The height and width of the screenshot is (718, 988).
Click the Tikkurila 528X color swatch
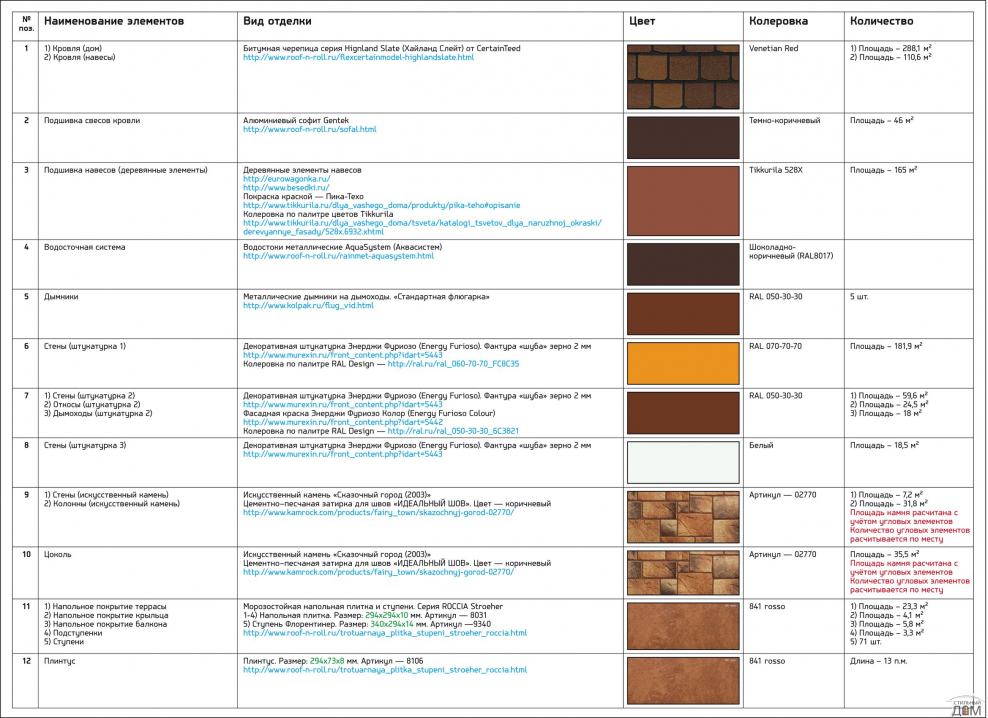[x=683, y=199]
